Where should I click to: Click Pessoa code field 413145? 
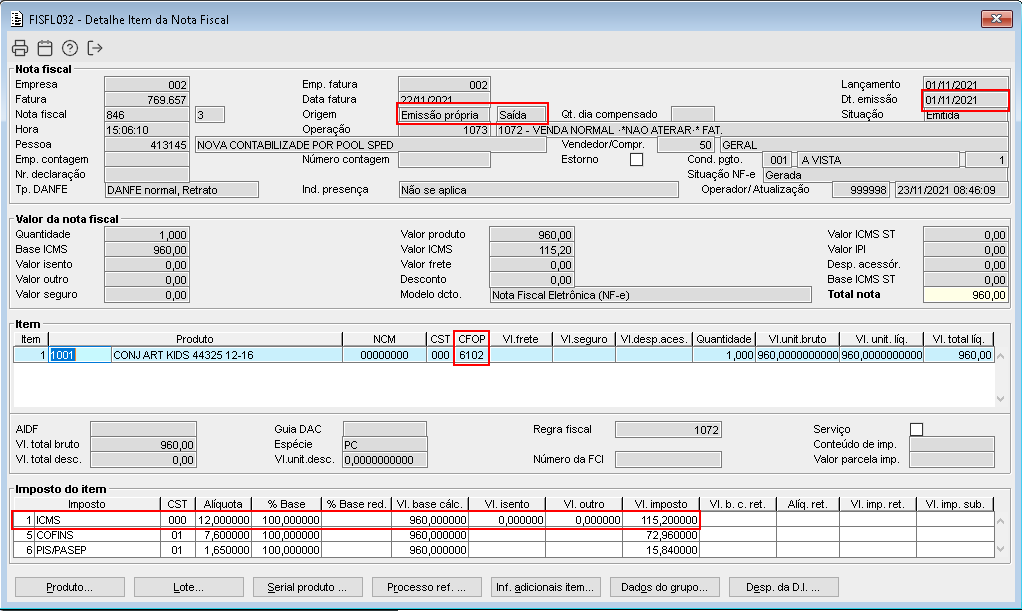147,145
